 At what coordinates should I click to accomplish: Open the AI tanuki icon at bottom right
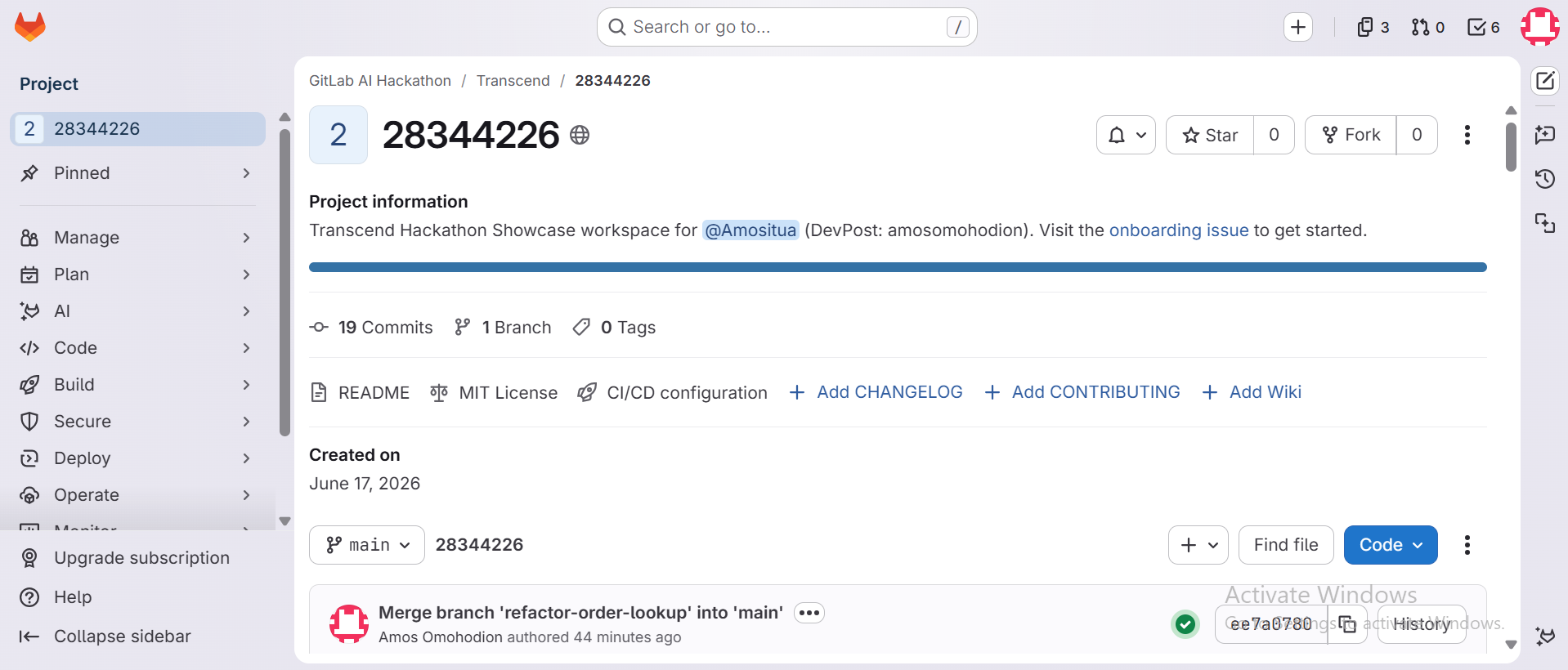coord(1545,636)
